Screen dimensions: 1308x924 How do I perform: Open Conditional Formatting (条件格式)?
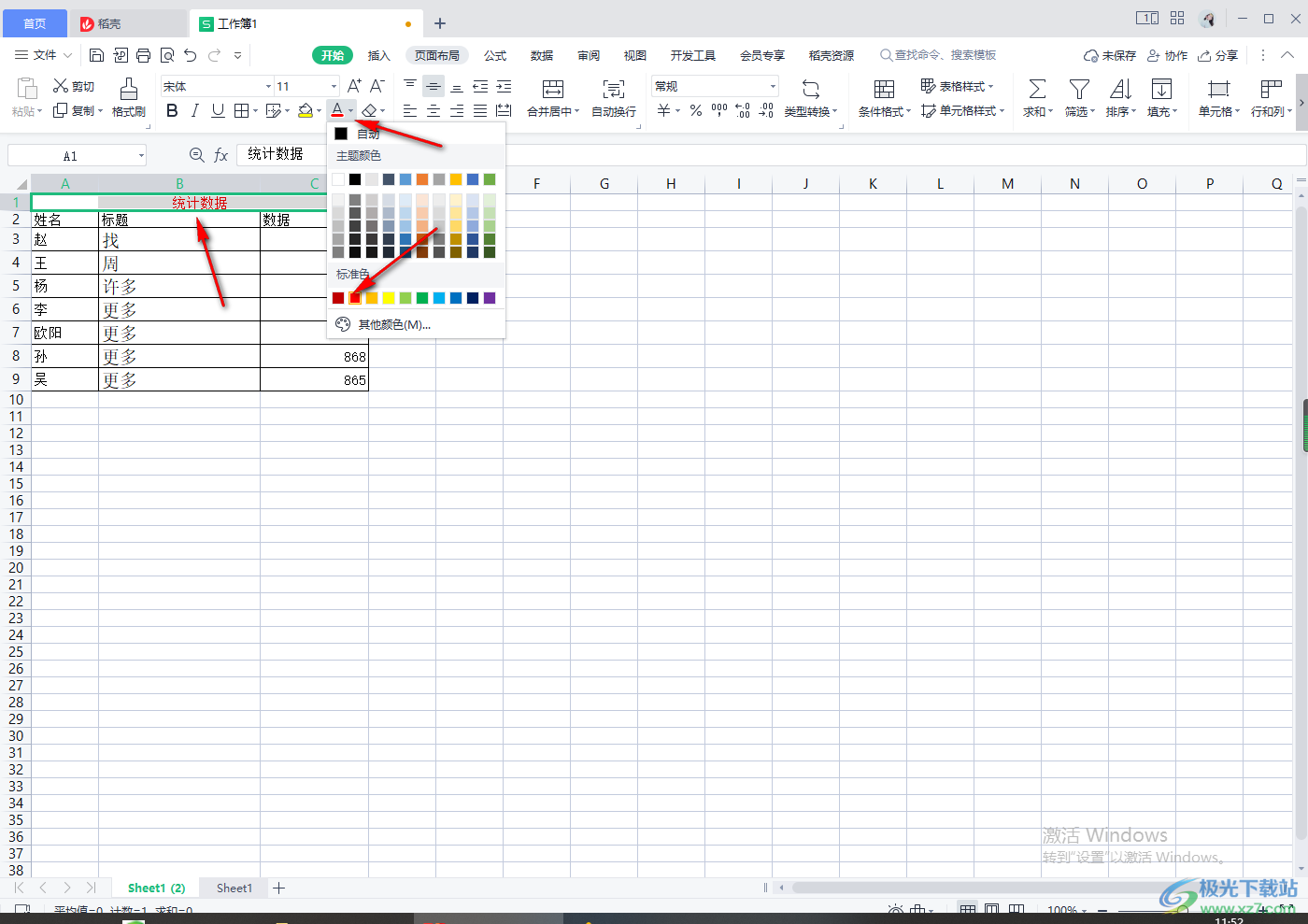point(884,97)
